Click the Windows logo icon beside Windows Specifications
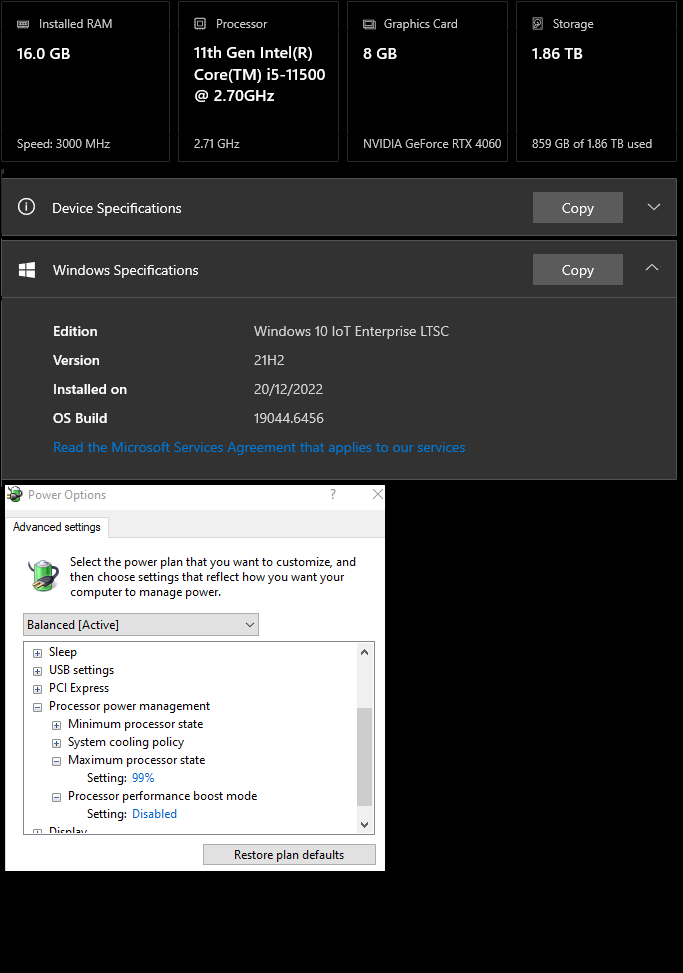The height and width of the screenshot is (973, 683). [x=27, y=270]
